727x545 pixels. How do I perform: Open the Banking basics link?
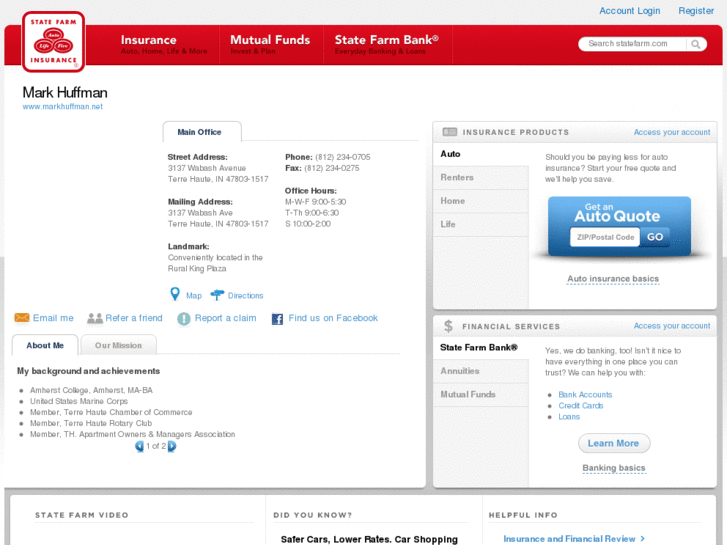pos(614,468)
